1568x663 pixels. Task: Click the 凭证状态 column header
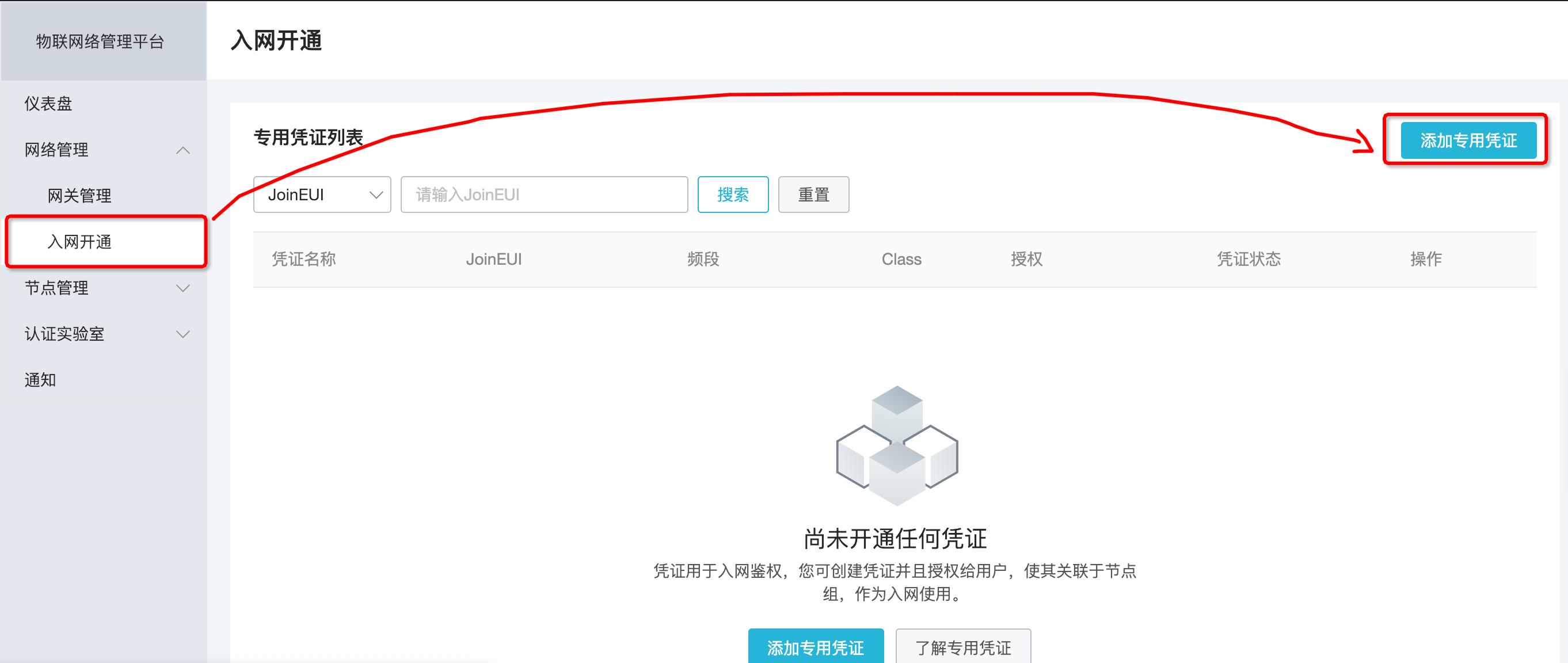[x=1249, y=259]
